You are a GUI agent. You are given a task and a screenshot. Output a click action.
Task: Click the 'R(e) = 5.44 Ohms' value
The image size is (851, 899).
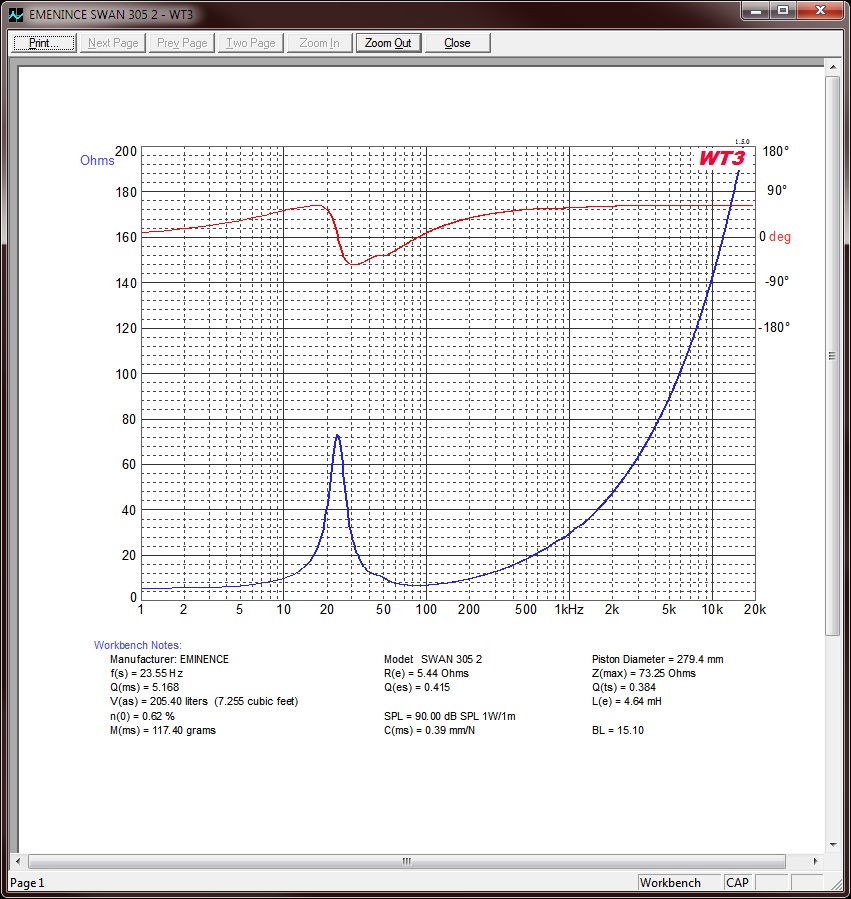pyautogui.click(x=427, y=673)
